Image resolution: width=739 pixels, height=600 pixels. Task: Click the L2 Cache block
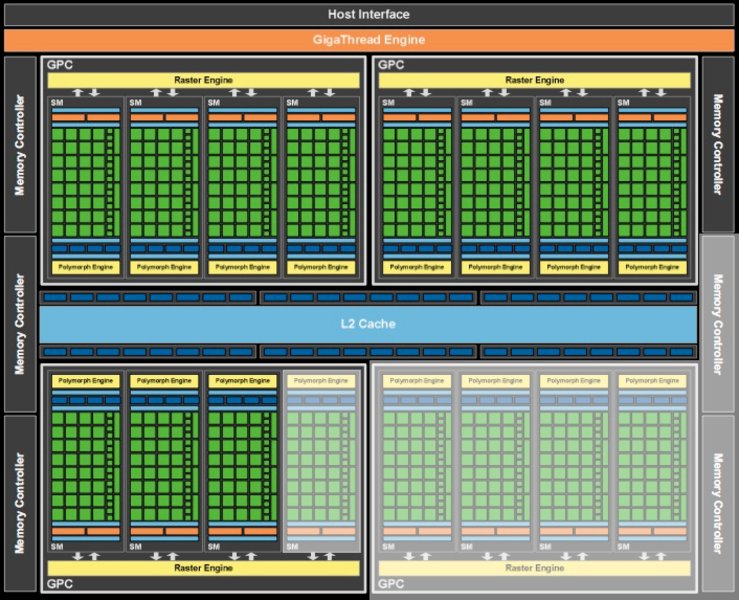point(368,324)
